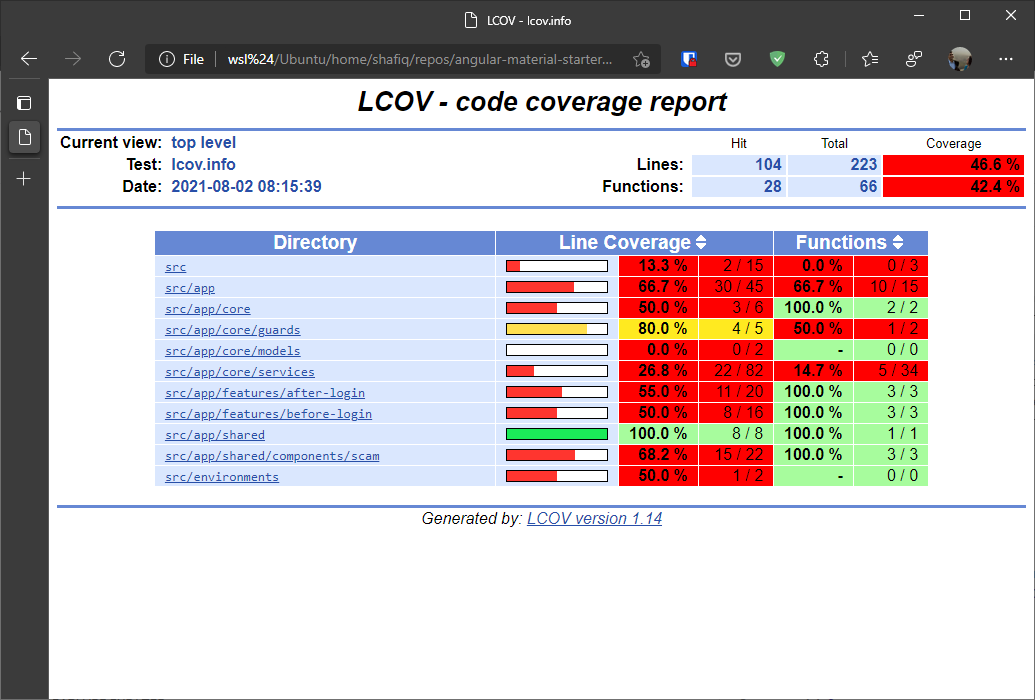Open the src/app/core/services directory
Screen dimensions: 1035x700
(x=239, y=371)
